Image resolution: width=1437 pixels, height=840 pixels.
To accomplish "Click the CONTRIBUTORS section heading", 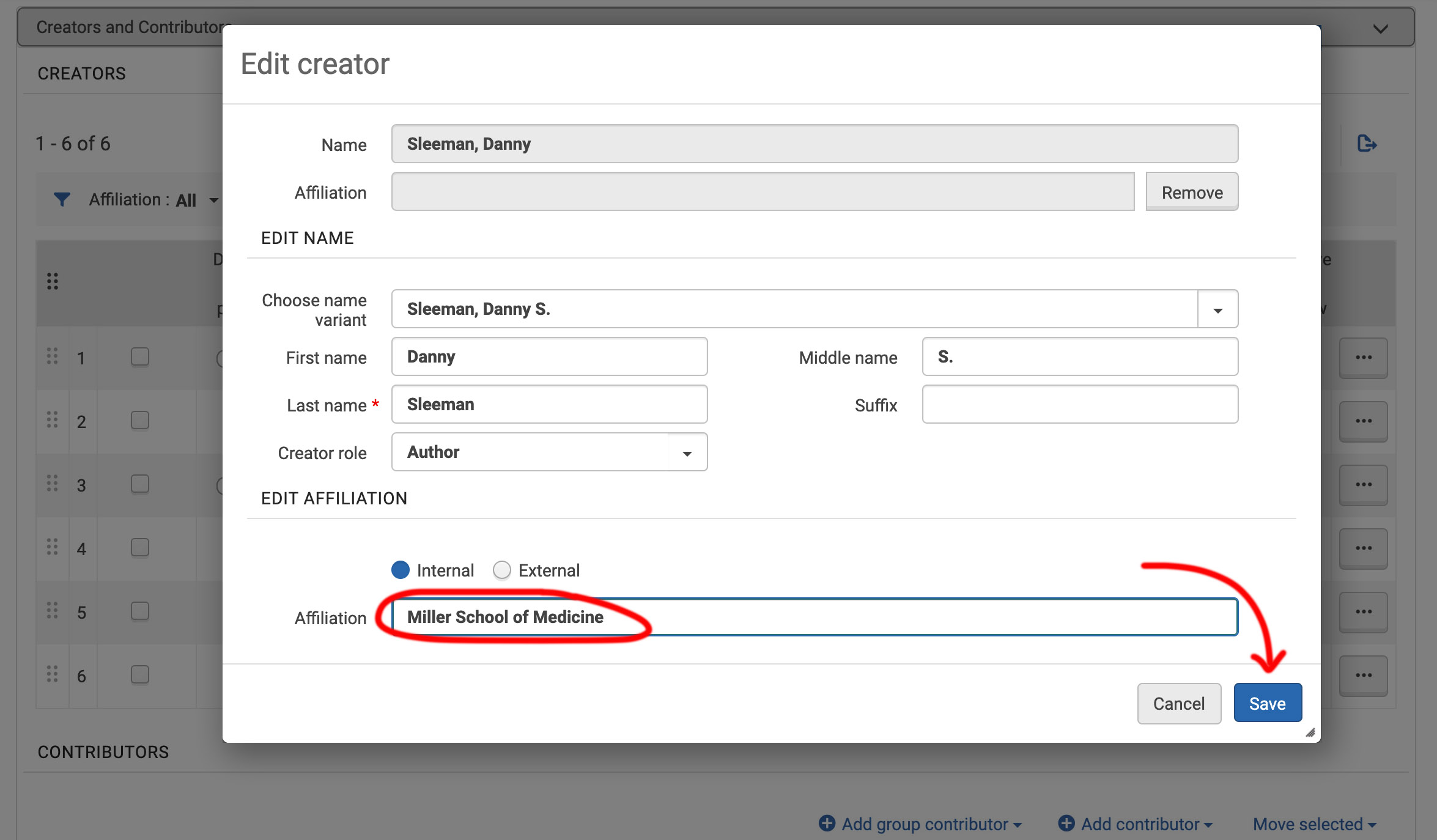I will coord(103,752).
